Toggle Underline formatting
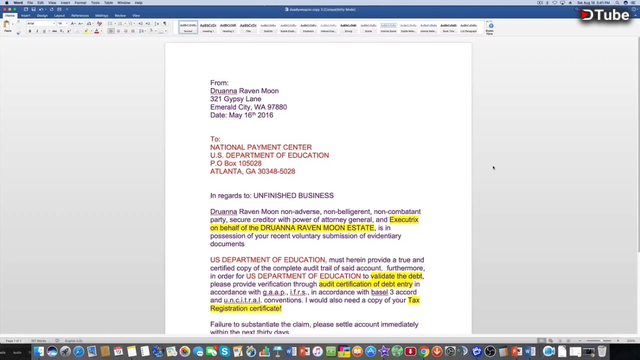The height and width of the screenshot is (360, 640). click(x=44, y=31)
